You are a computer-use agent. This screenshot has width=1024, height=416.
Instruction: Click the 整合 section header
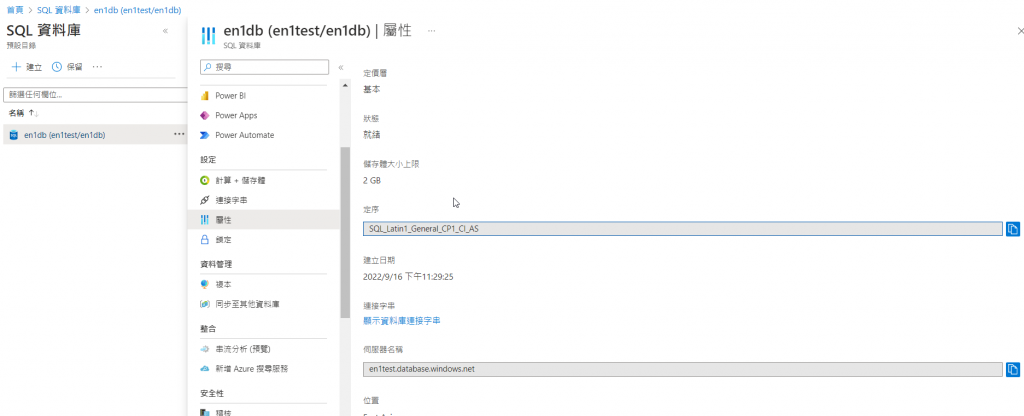[208, 328]
